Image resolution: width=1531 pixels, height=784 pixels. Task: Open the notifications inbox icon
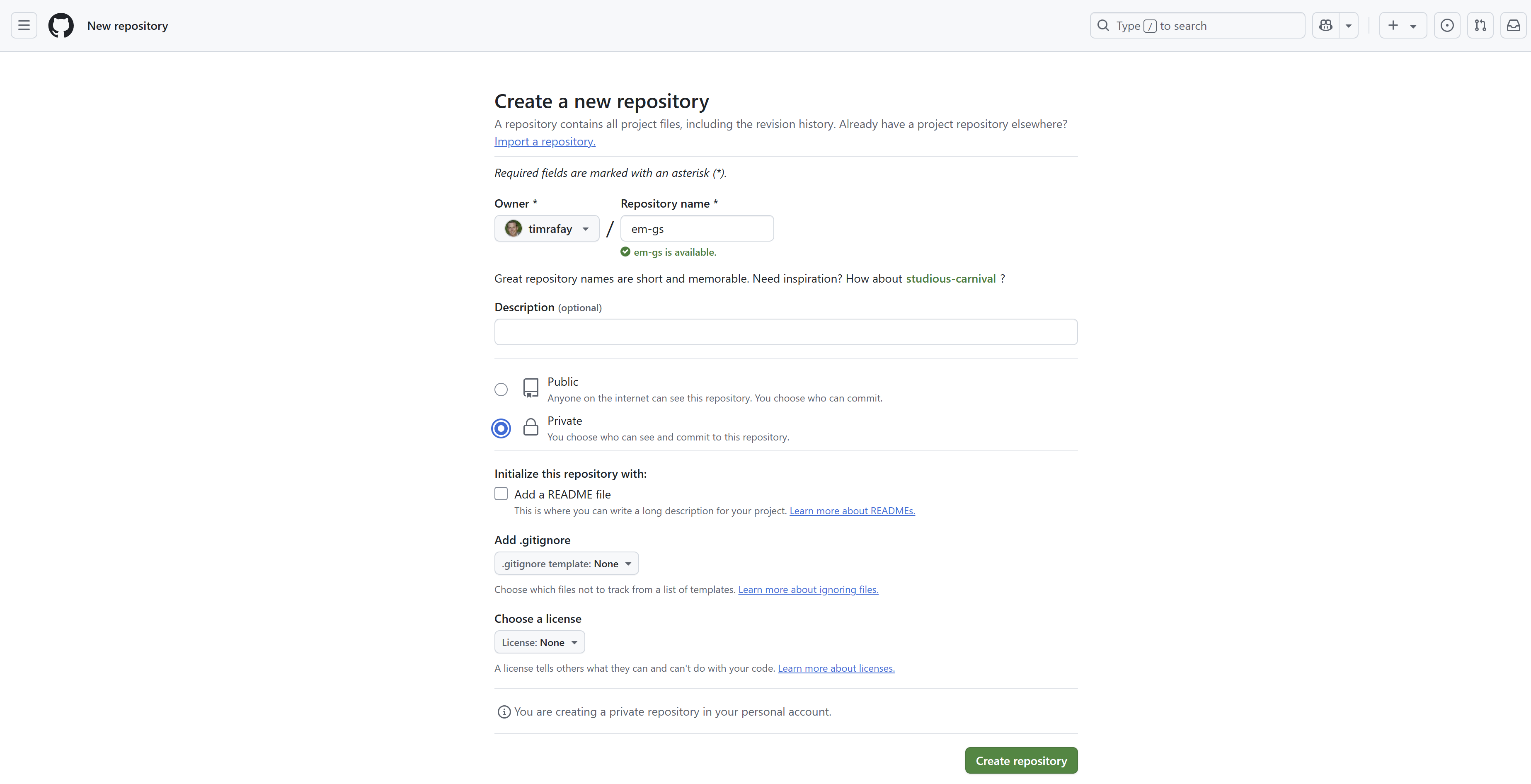1513,25
